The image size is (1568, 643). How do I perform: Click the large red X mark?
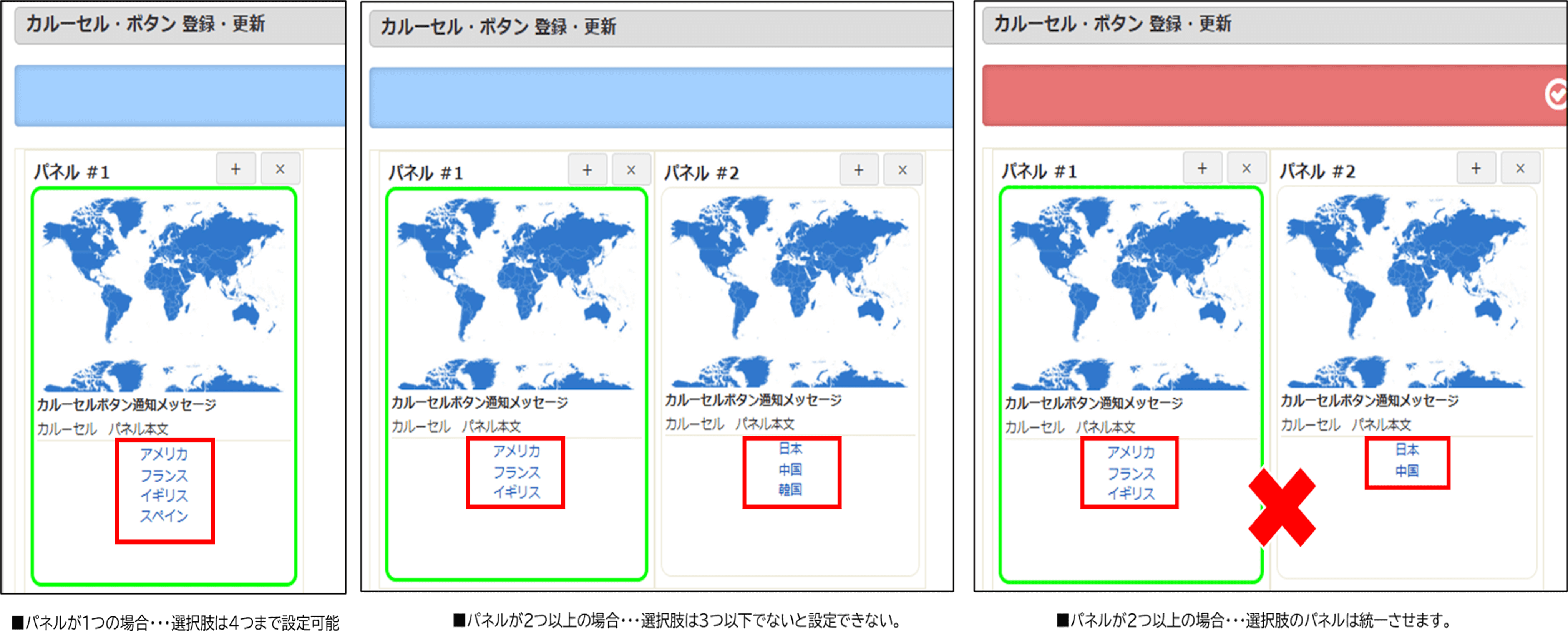point(1282,507)
